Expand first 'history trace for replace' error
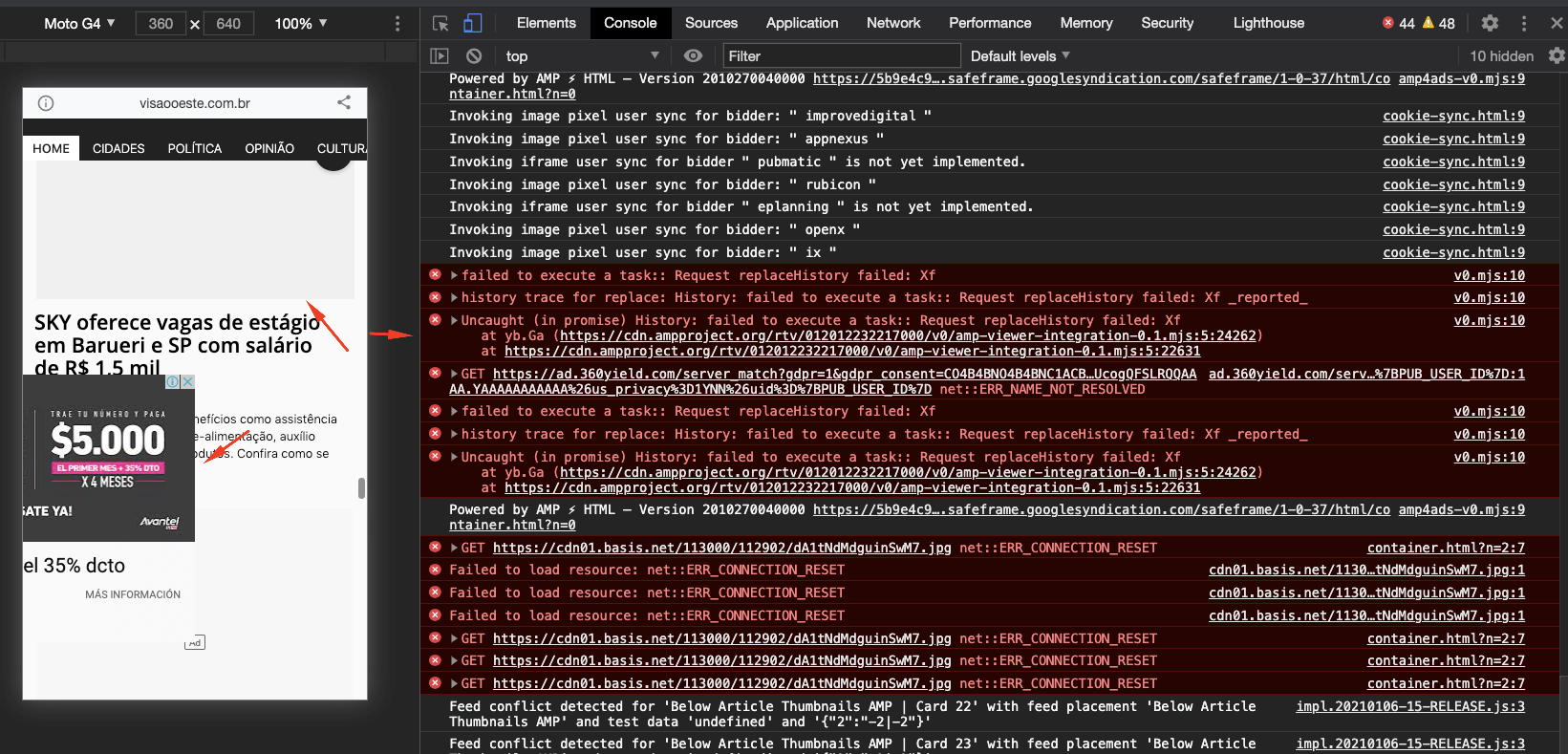Viewport: 1568px width, 754px height. tap(455, 298)
